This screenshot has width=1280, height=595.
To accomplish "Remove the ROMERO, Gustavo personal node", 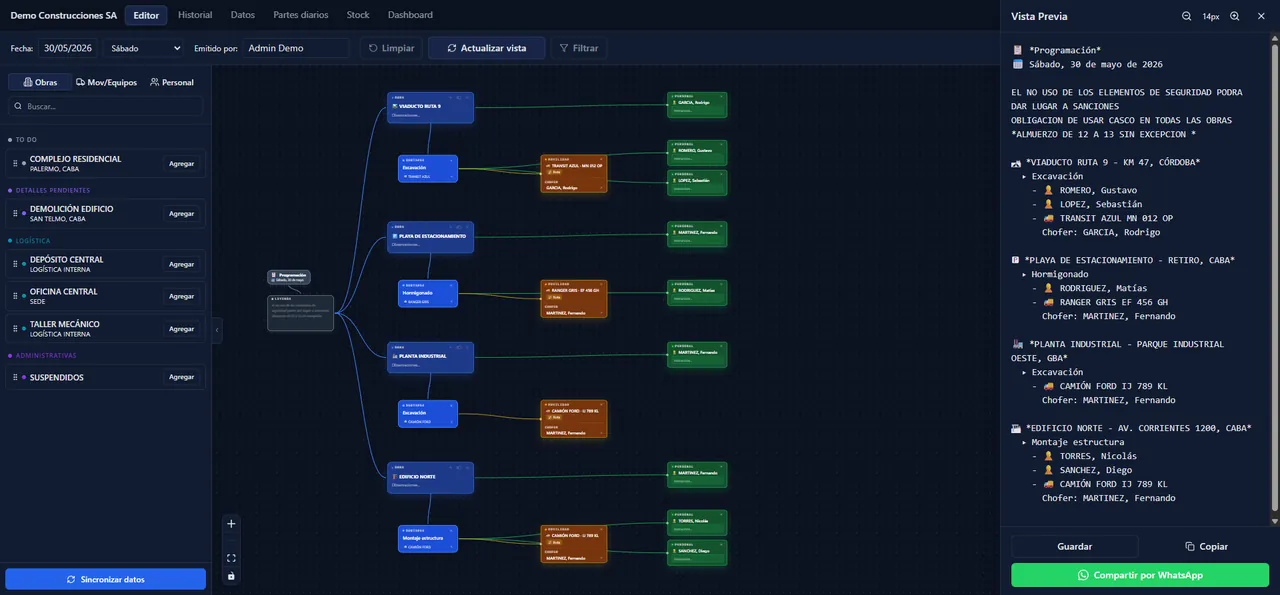I will click(x=721, y=144).
